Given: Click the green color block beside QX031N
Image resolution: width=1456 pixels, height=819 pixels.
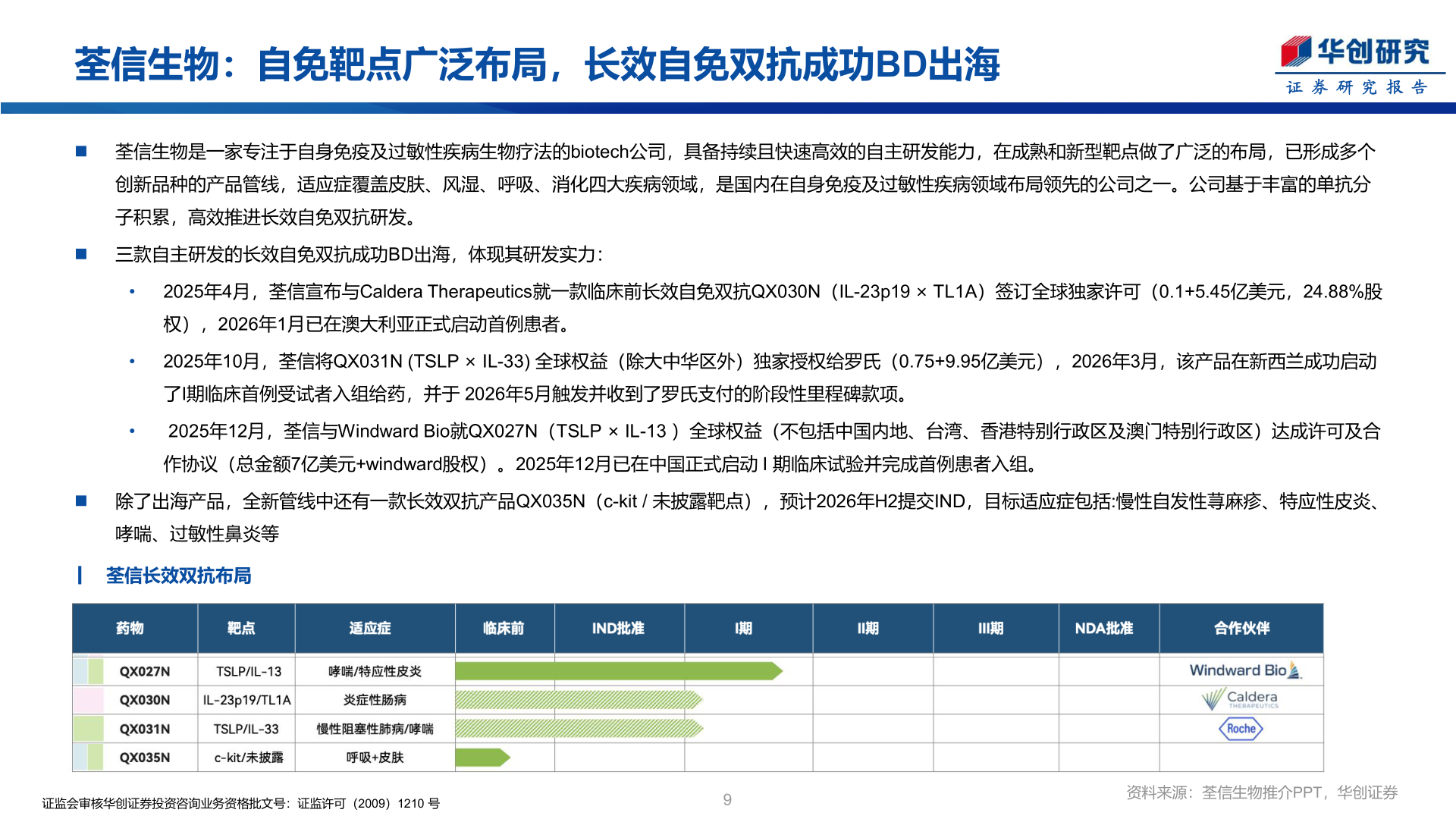Looking at the screenshot, I should point(88,729).
